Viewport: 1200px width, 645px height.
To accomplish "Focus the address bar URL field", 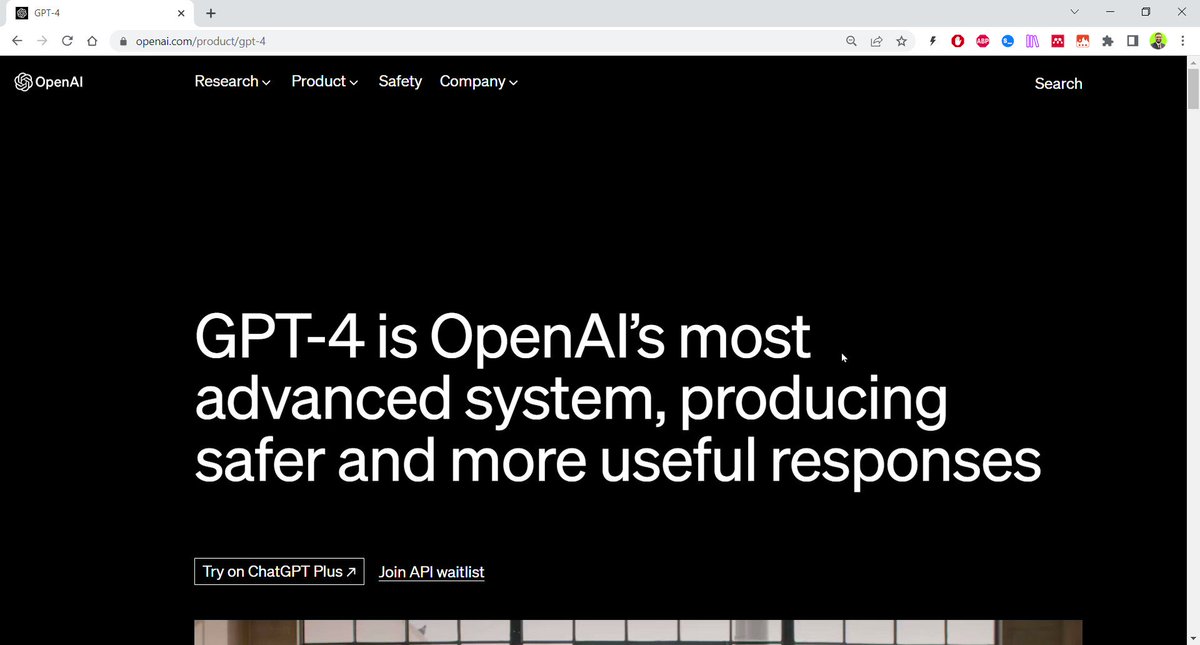I will tap(480, 42).
